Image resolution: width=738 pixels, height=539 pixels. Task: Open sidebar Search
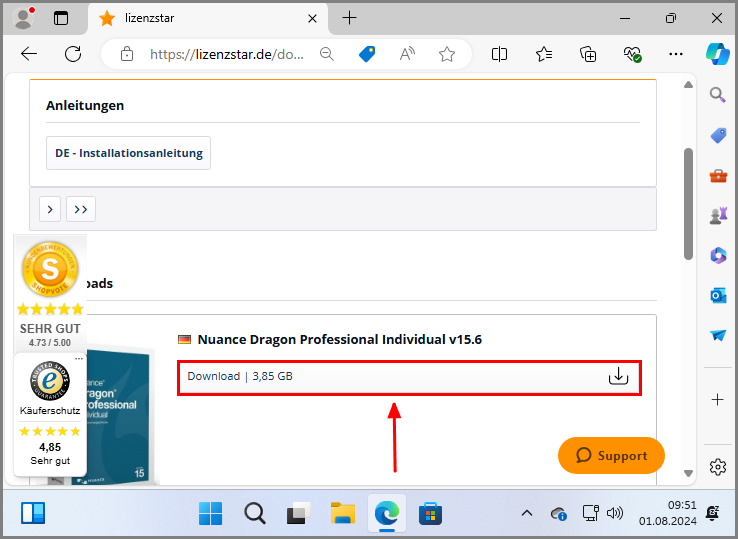(718, 95)
